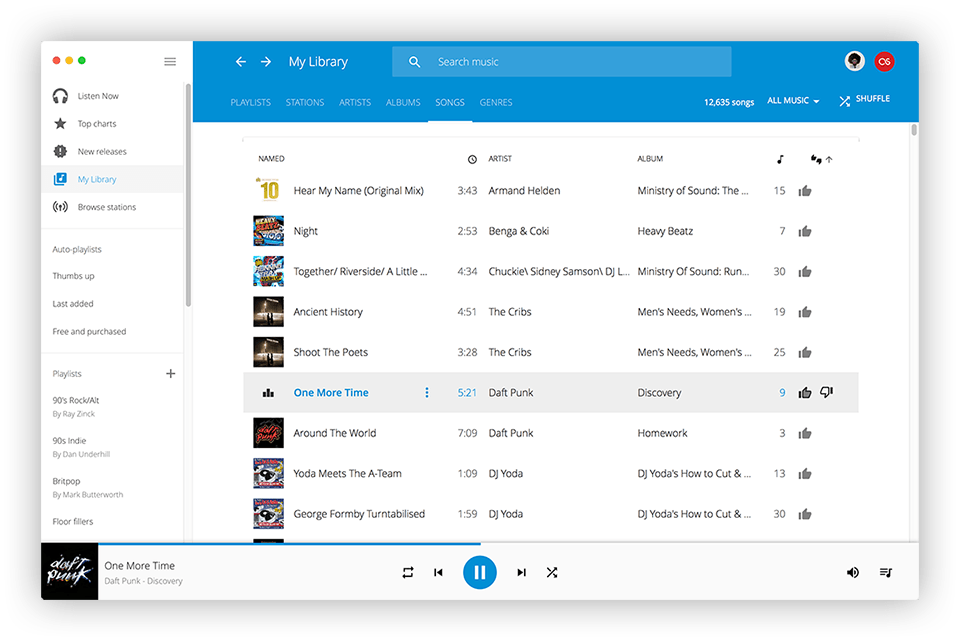This screenshot has width=960, height=641.
Task: Select the George Formby Turntabilised song title
Action: (x=359, y=514)
